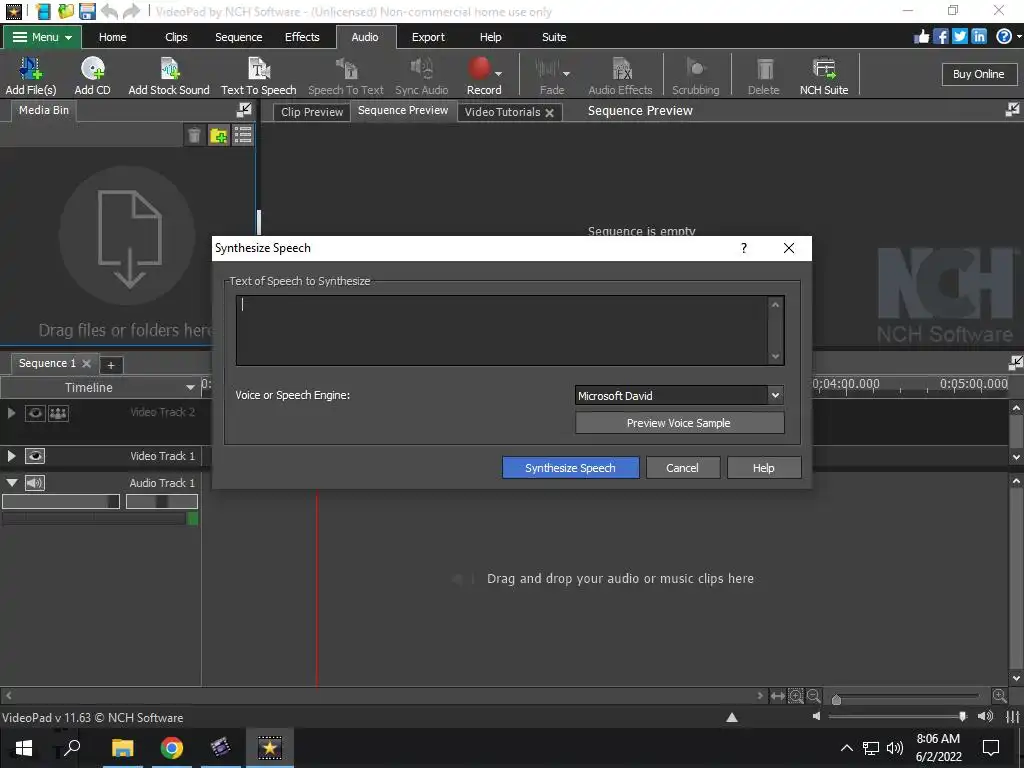This screenshot has width=1024, height=768.
Task: Undock the Media Bin panel
Action: pos(244,110)
